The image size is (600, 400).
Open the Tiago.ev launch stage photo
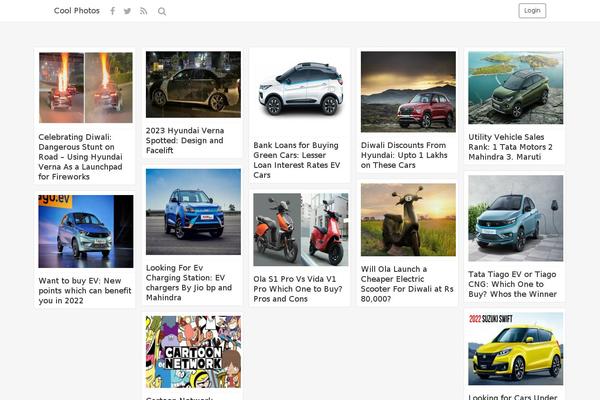tap(86, 231)
